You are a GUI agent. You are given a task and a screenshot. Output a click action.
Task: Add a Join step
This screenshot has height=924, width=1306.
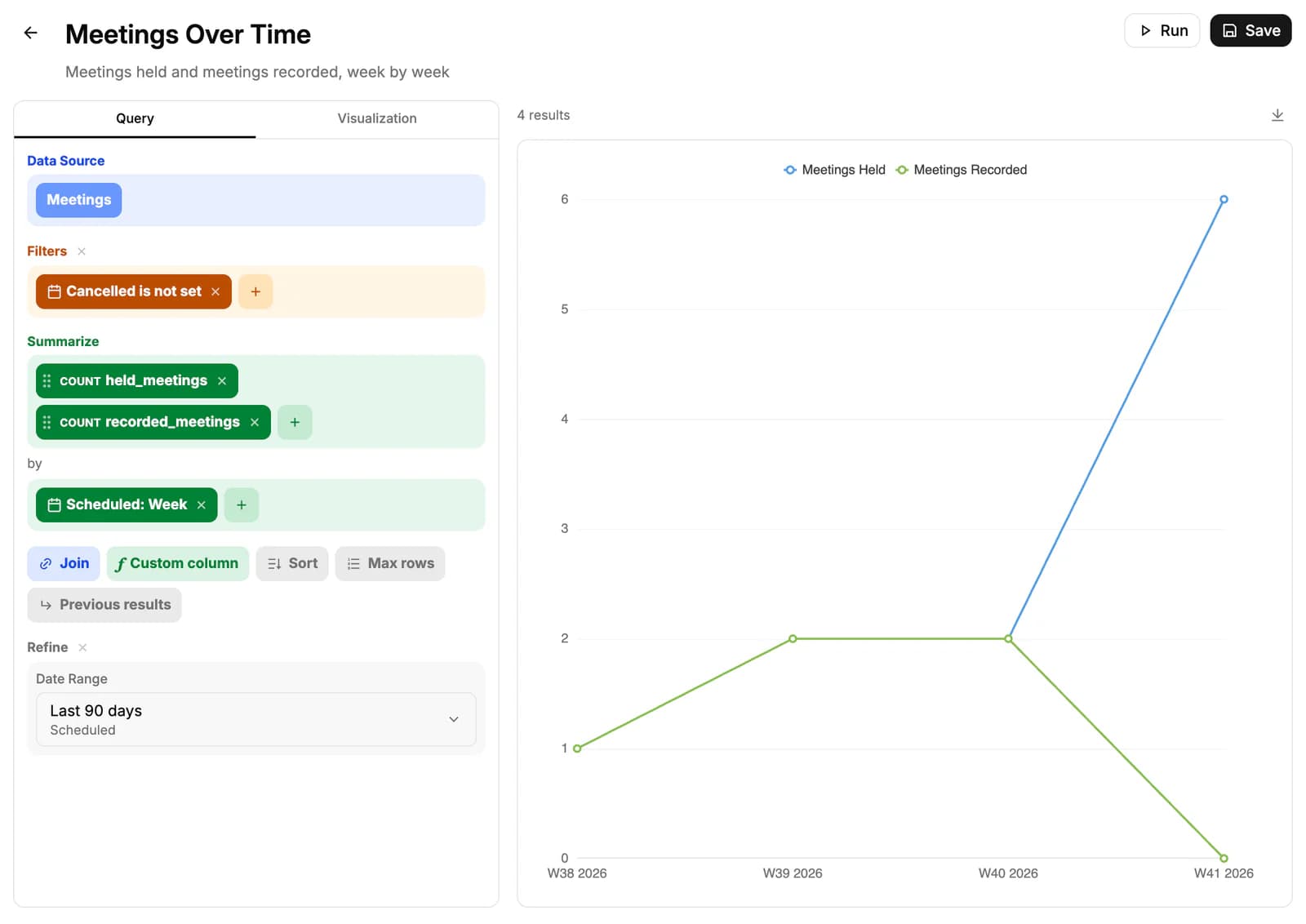pyautogui.click(x=64, y=563)
